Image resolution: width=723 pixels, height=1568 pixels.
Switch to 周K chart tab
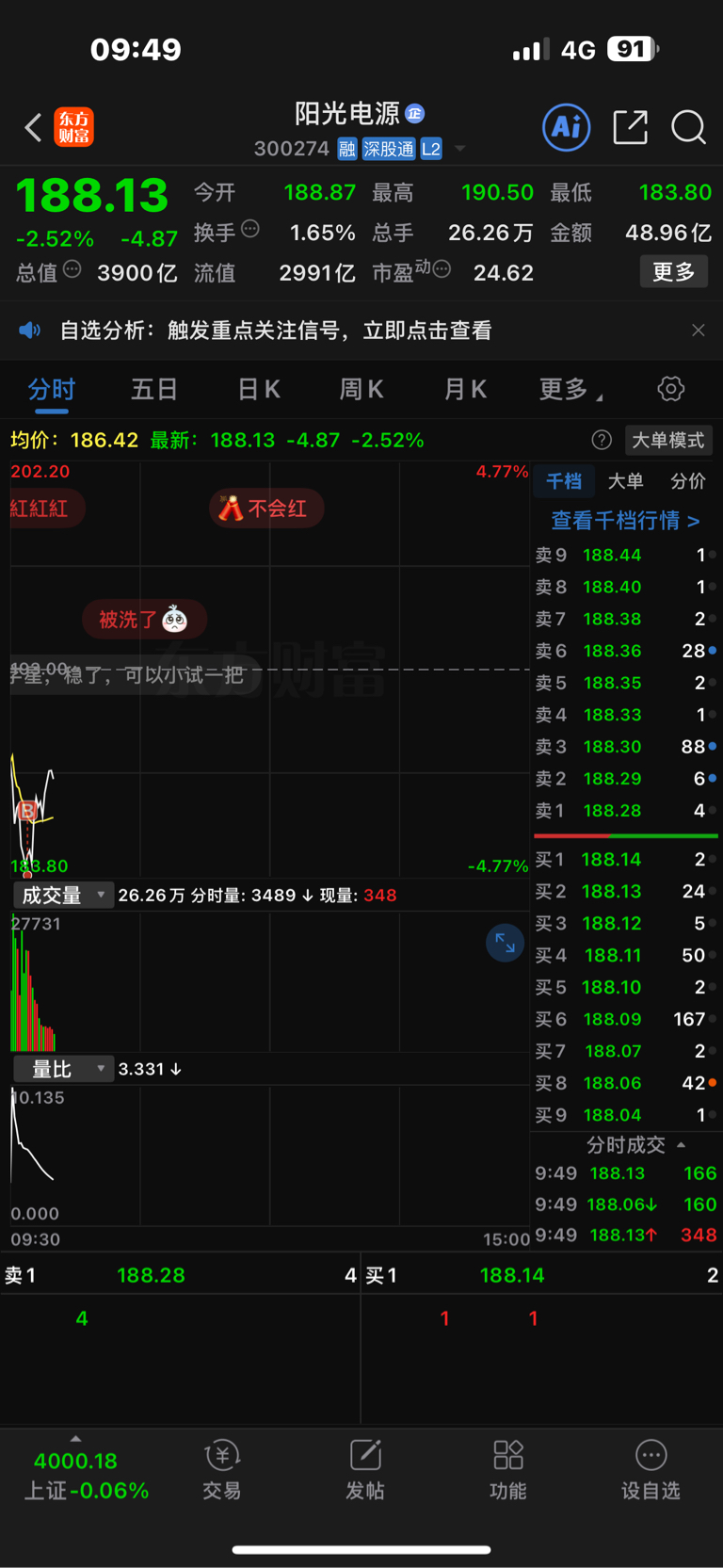tap(361, 389)
